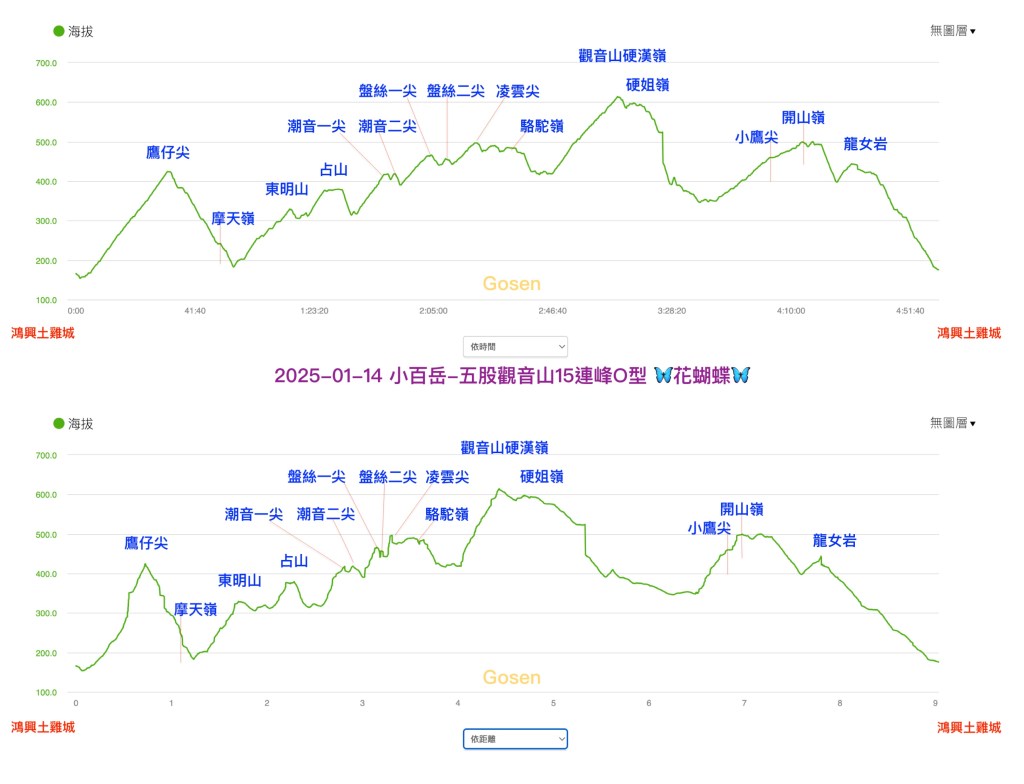Select the 鷹仔尖 peak label in the distance chart
The height and width of the screenshot is (784, 1024).
coord(146,543)
